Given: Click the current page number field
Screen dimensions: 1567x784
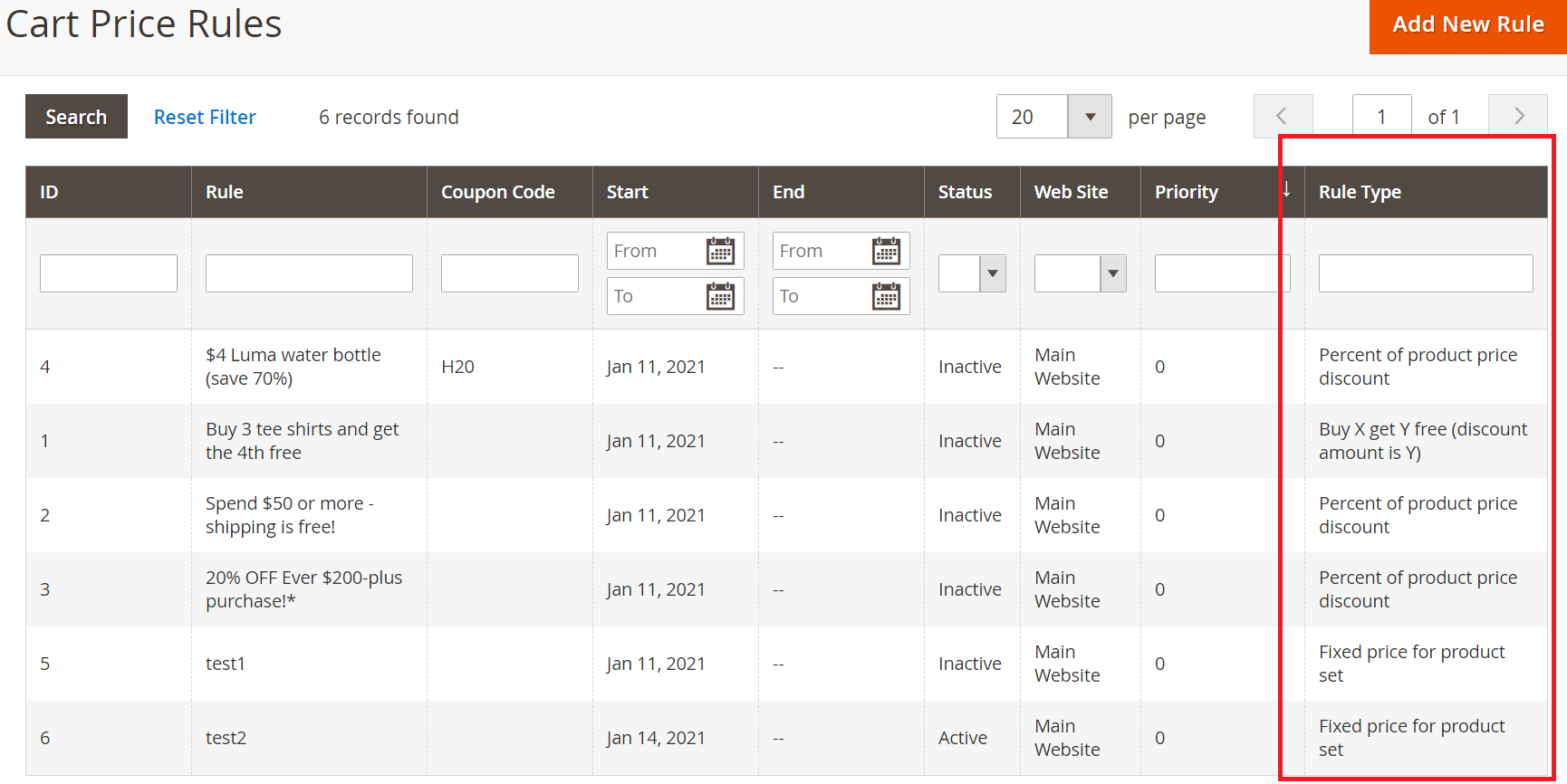Looking at the screenshot, I should pyautogui.click(x=1380, y=117).
